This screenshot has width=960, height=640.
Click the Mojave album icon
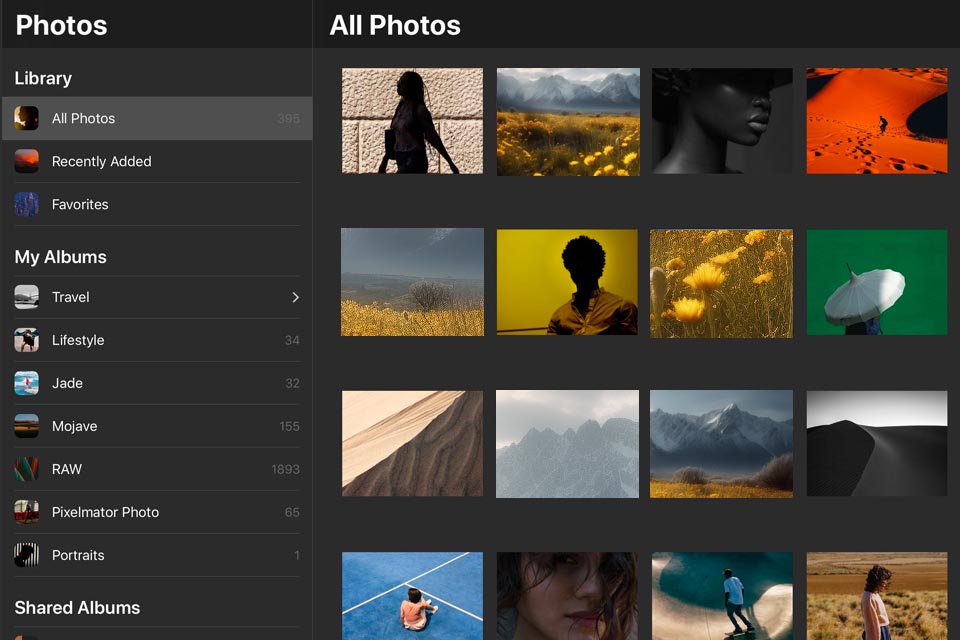(26, 426)
